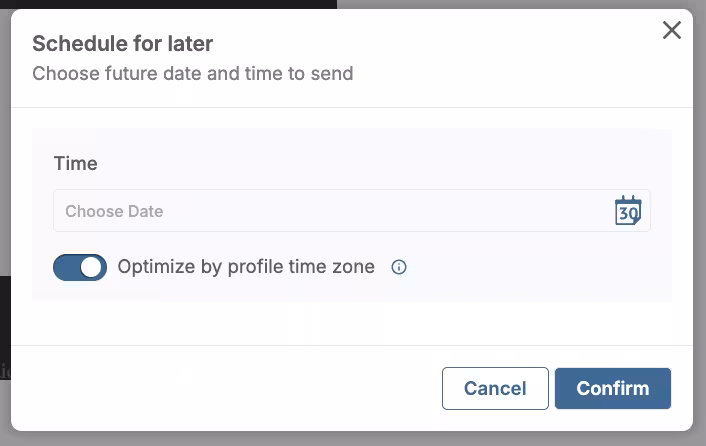
Task: Close the Schedule for later dialog
Action: (672, 30)
